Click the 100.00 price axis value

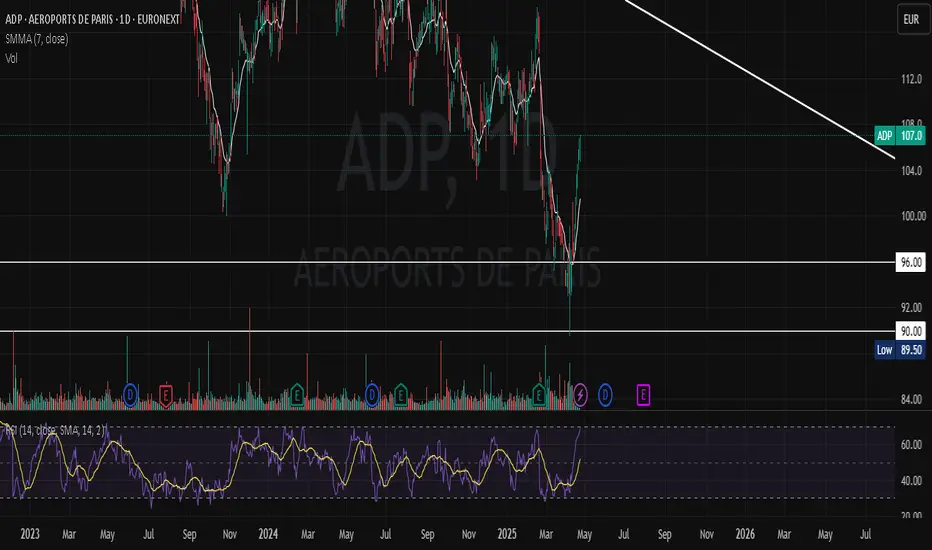point(913,216)
